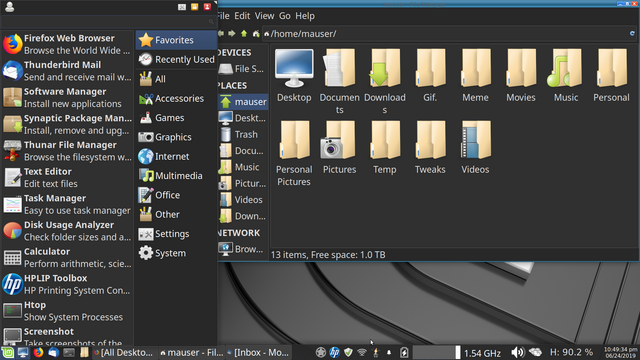Open View menu in file manager
640x360 pixels.
tap(264, 16)
